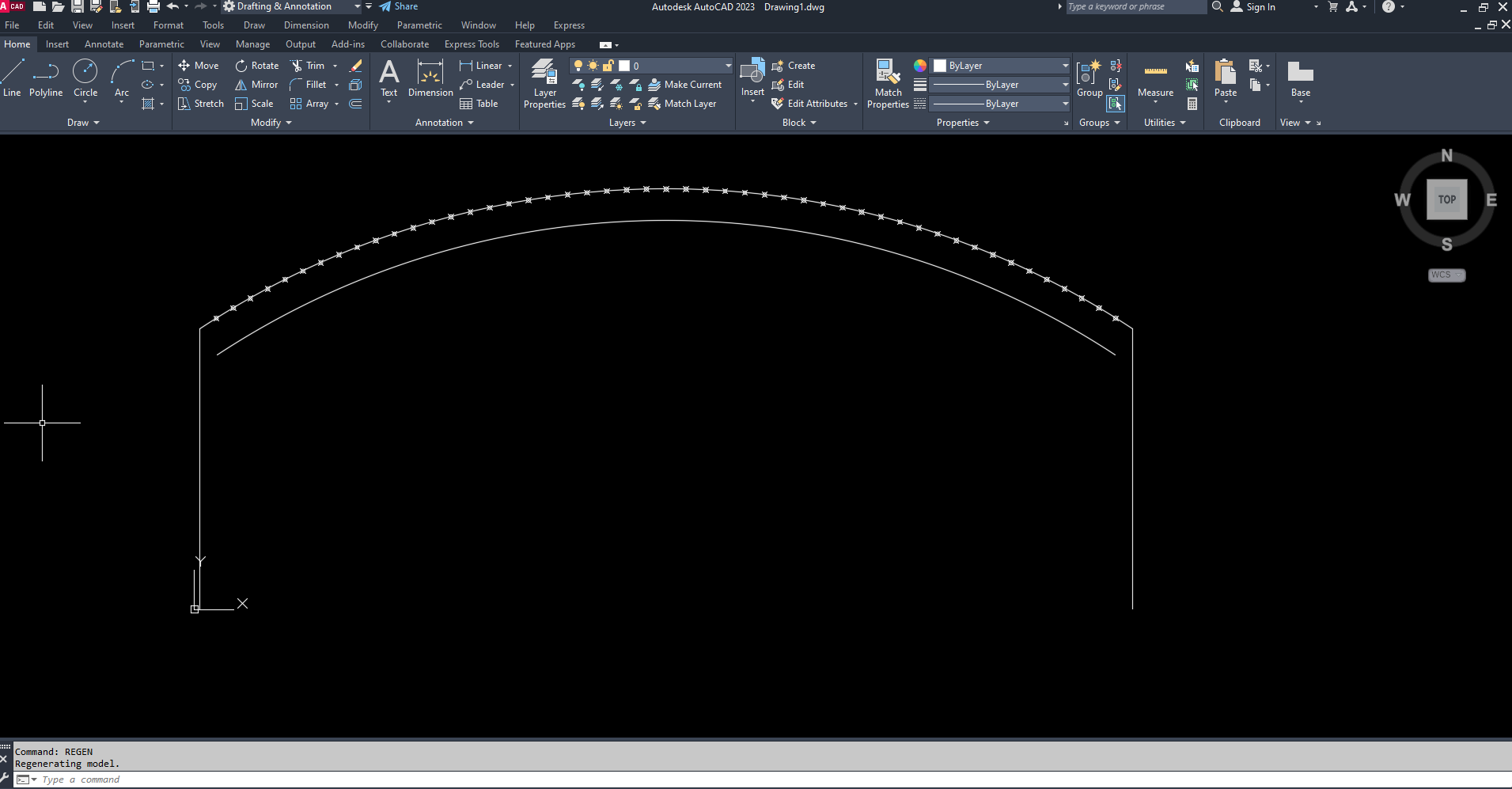Click Match Layer button

683,104
